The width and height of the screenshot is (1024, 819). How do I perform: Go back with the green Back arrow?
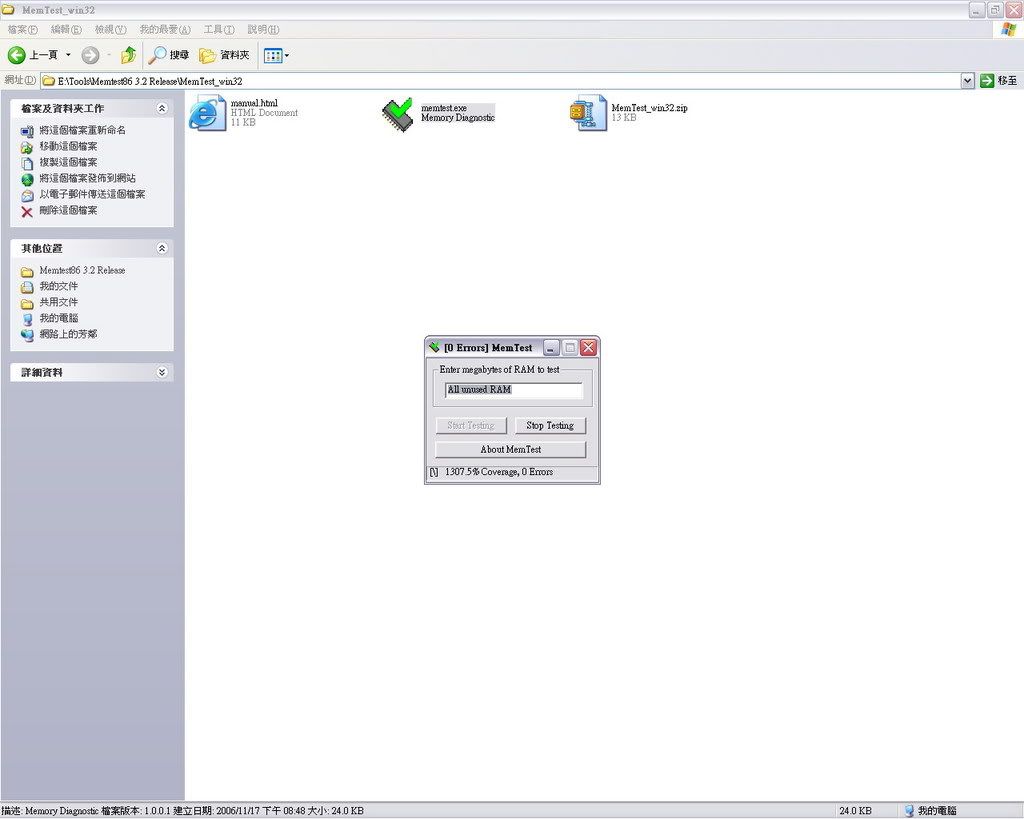click(x=17, y=56)
